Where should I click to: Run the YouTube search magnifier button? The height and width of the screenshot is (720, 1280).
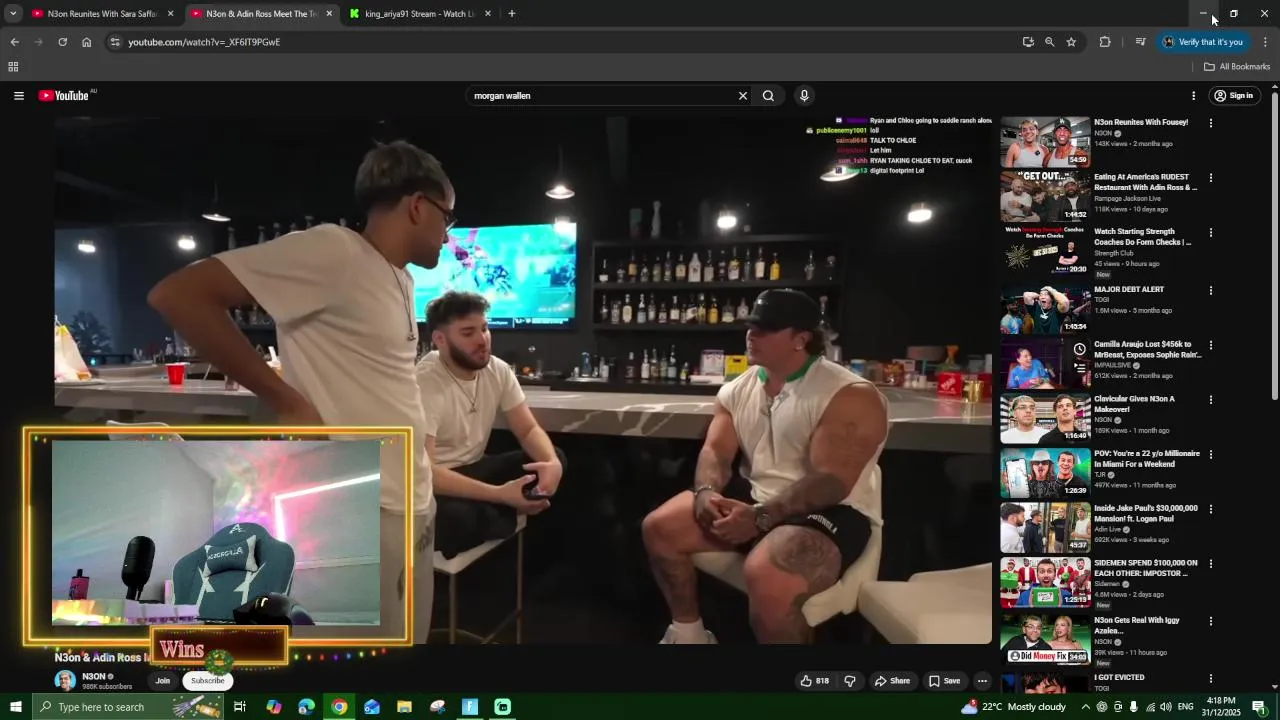click(x=768, y=96)
